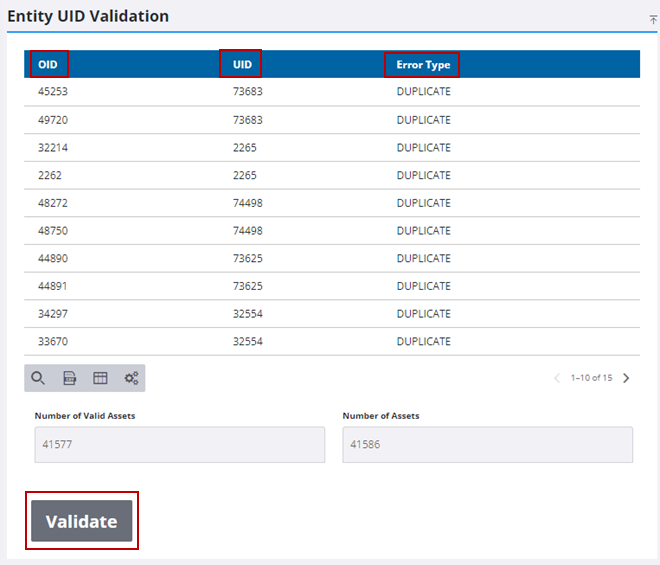Screen dimensions: 660x565
Task: Go to next page of results
Action: (626, 378)
